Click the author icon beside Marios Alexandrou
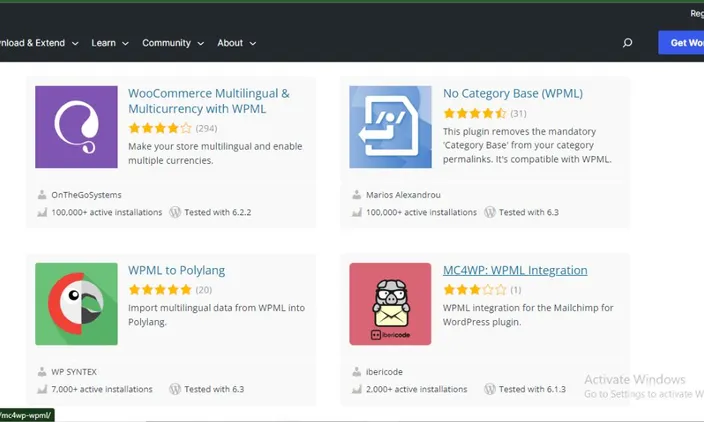 [x=356, y=195]
